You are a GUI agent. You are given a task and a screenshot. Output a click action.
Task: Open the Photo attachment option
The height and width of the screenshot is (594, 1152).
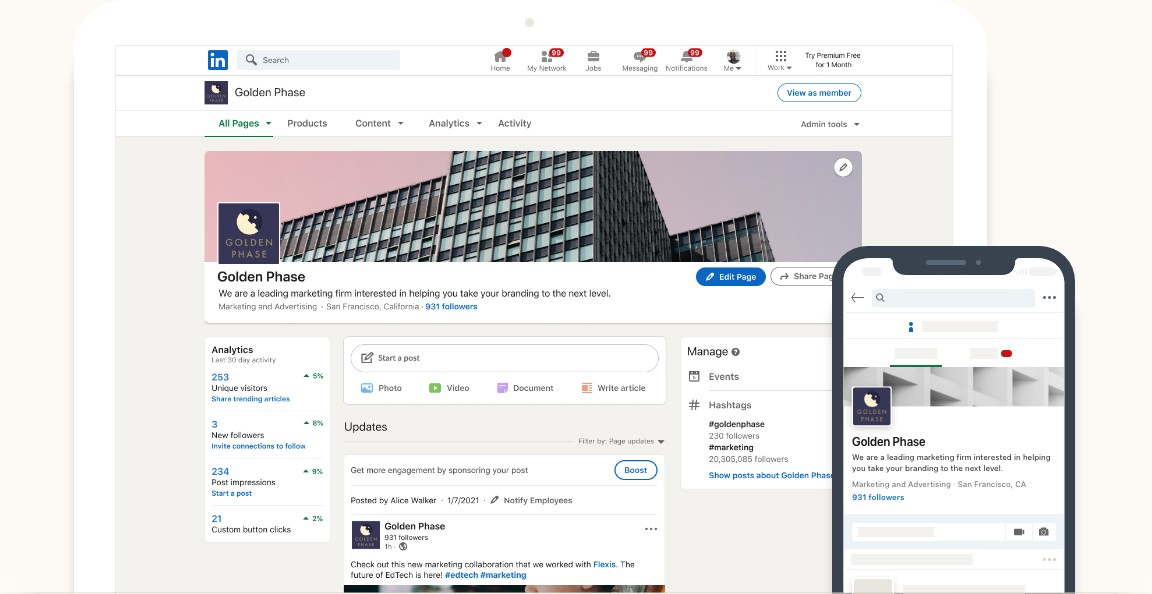pos(369,388)
